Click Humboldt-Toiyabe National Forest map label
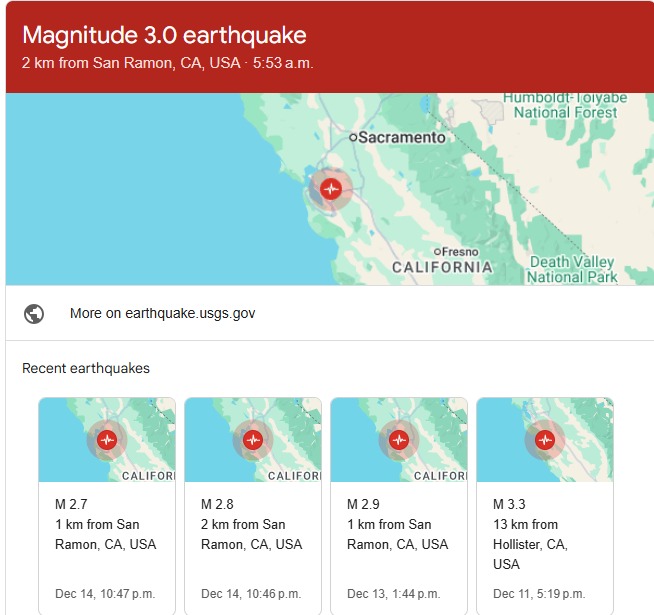This screenshot has height=615, width=654. coord(565,105)
